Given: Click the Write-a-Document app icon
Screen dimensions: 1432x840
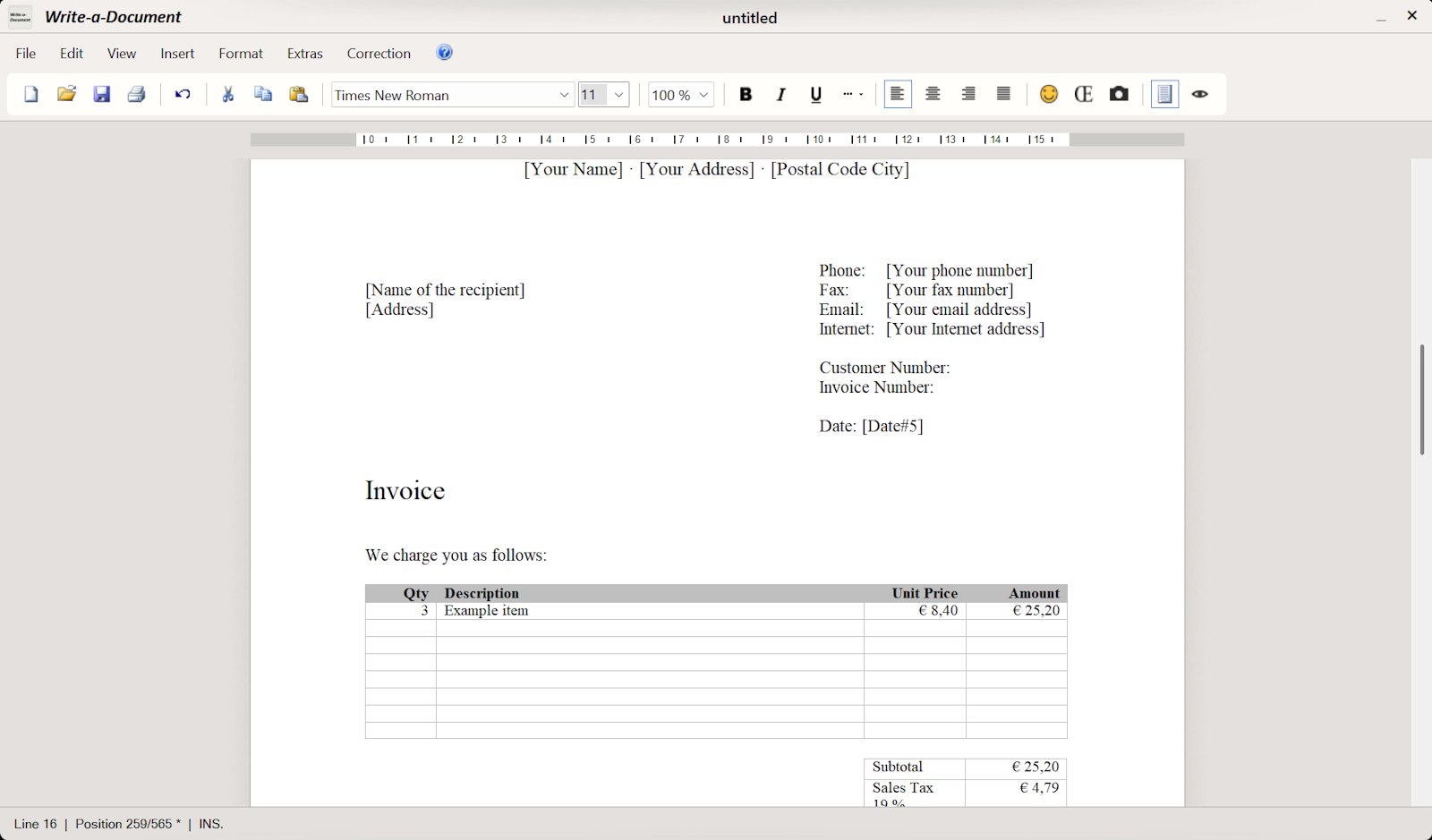Looking at the screenshot, I should point(21,17).
